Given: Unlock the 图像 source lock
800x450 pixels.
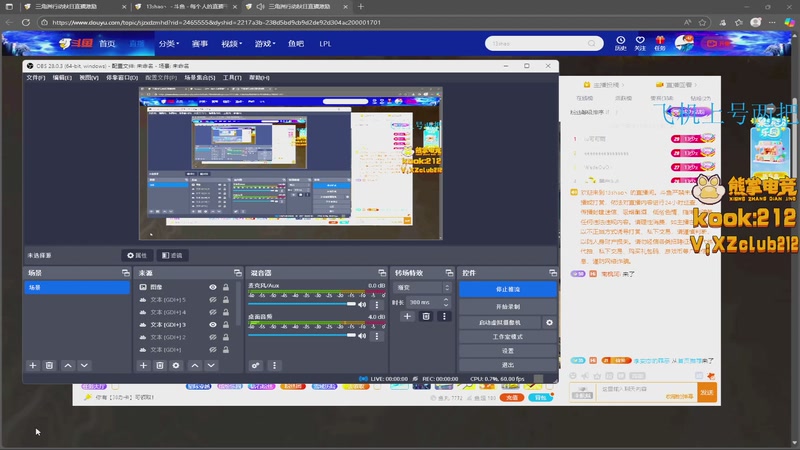Looking at the screenshot, I should coord(226,287).
